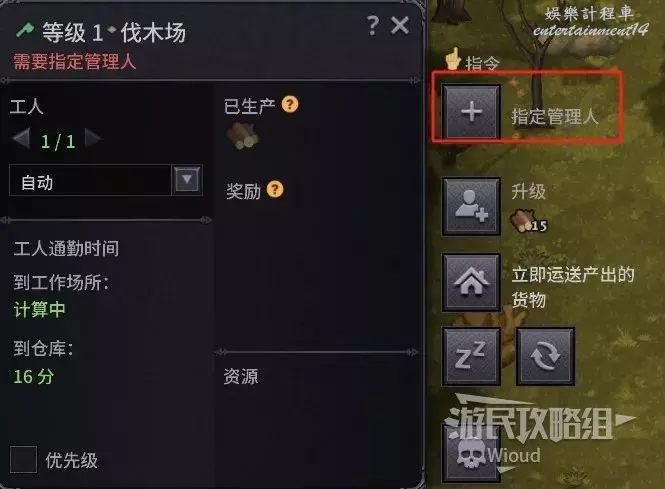Click the 升级 cost label with 15 wood
This screenshot has width=665, height=489.
point(529,209)
